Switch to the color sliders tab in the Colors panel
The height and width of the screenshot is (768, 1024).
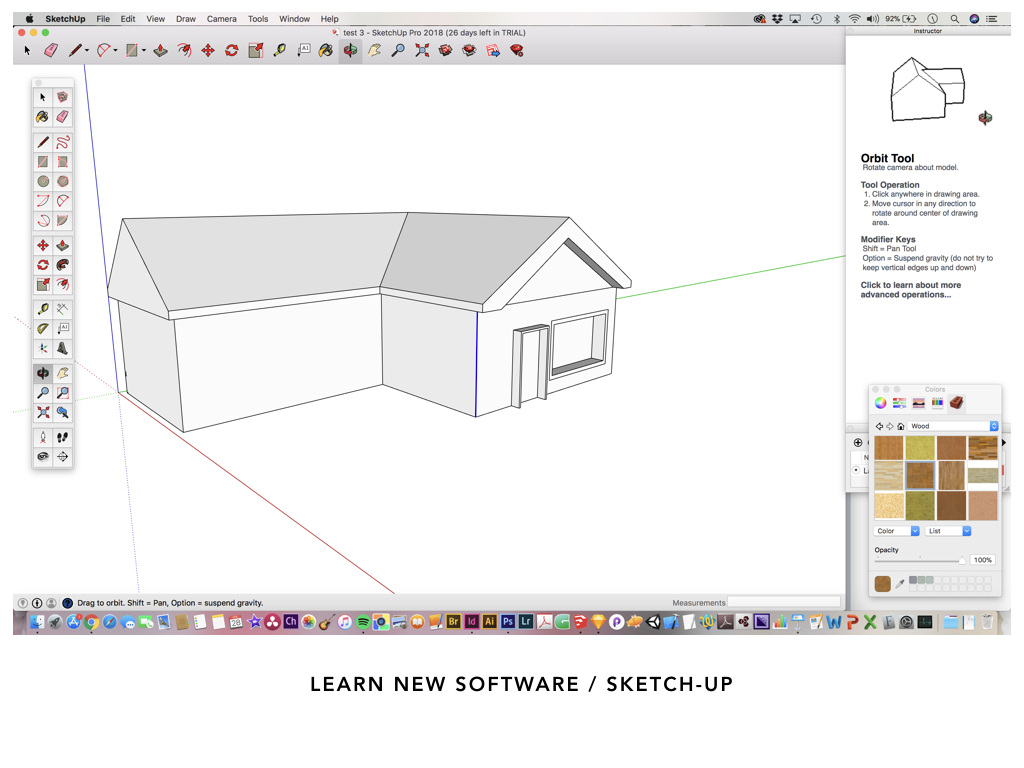coord(899,403)
